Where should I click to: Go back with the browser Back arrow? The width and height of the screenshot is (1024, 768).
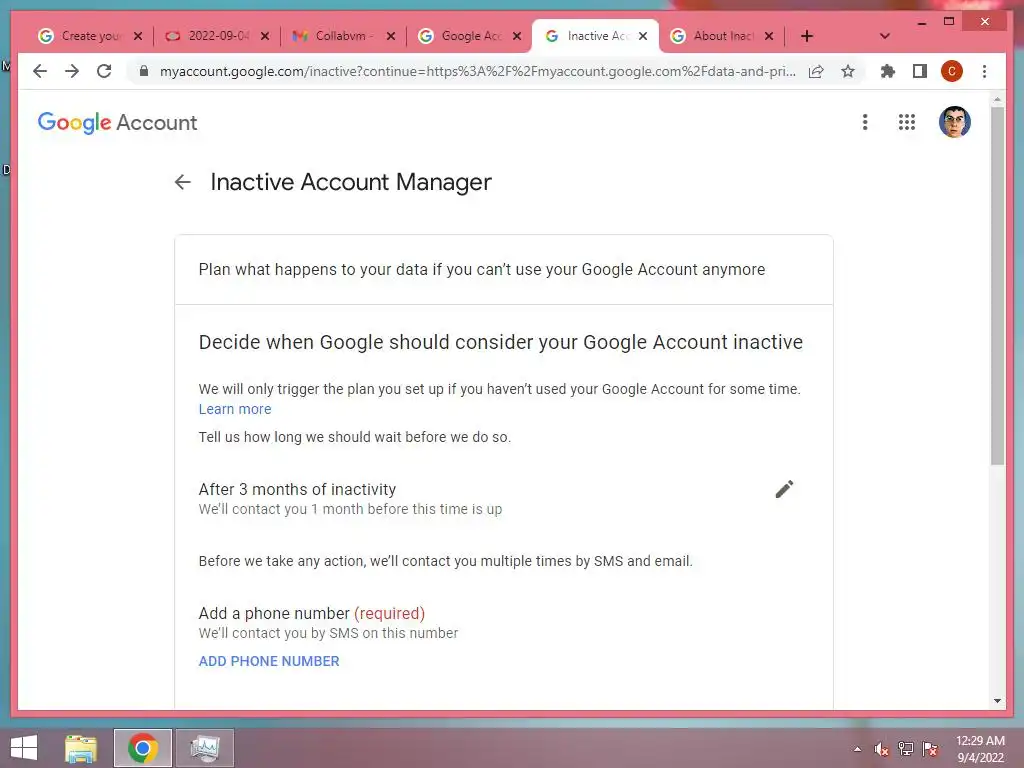point(40,71)
